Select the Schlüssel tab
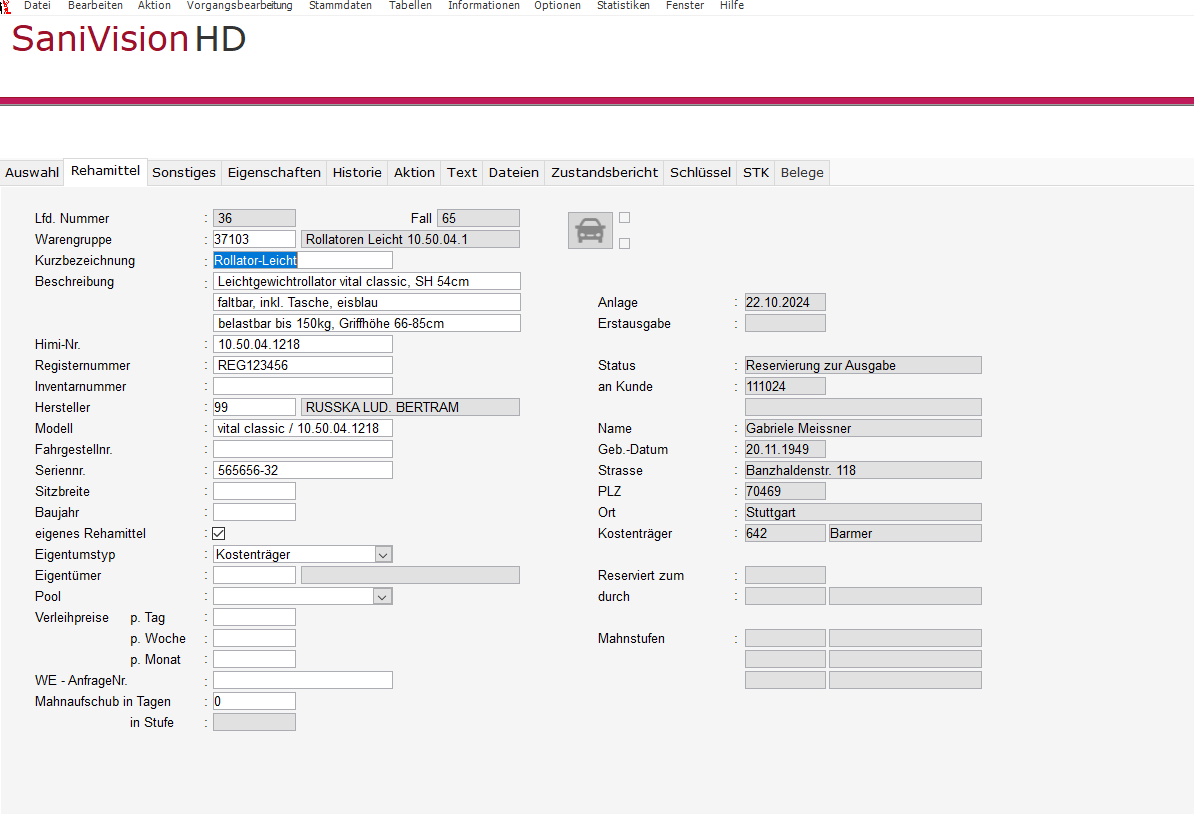Image resolution: width=1194 pixels, height=814 pixels. pos(700,173)
